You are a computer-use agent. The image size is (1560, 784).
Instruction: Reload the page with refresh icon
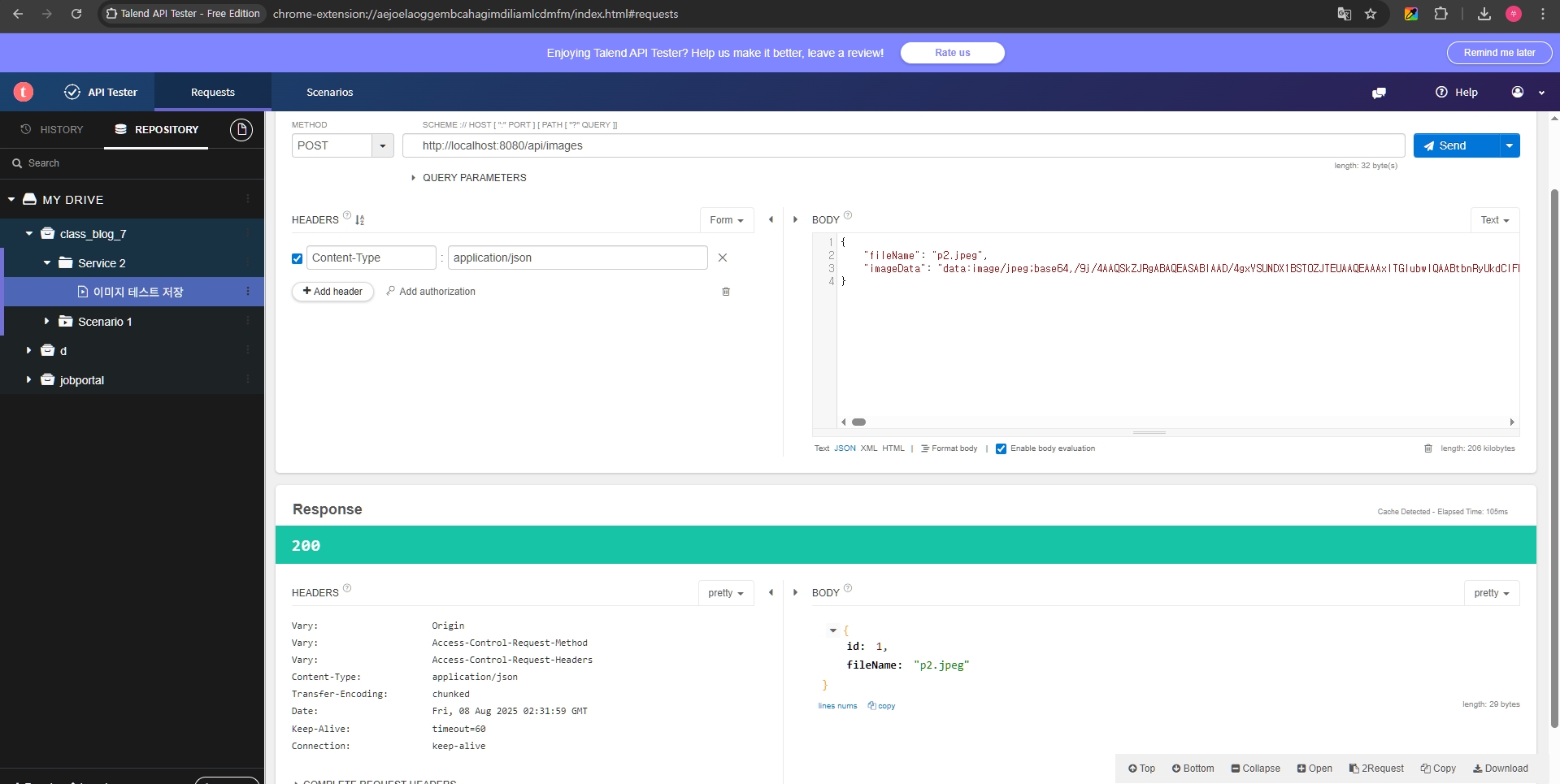tap(76, 14)
